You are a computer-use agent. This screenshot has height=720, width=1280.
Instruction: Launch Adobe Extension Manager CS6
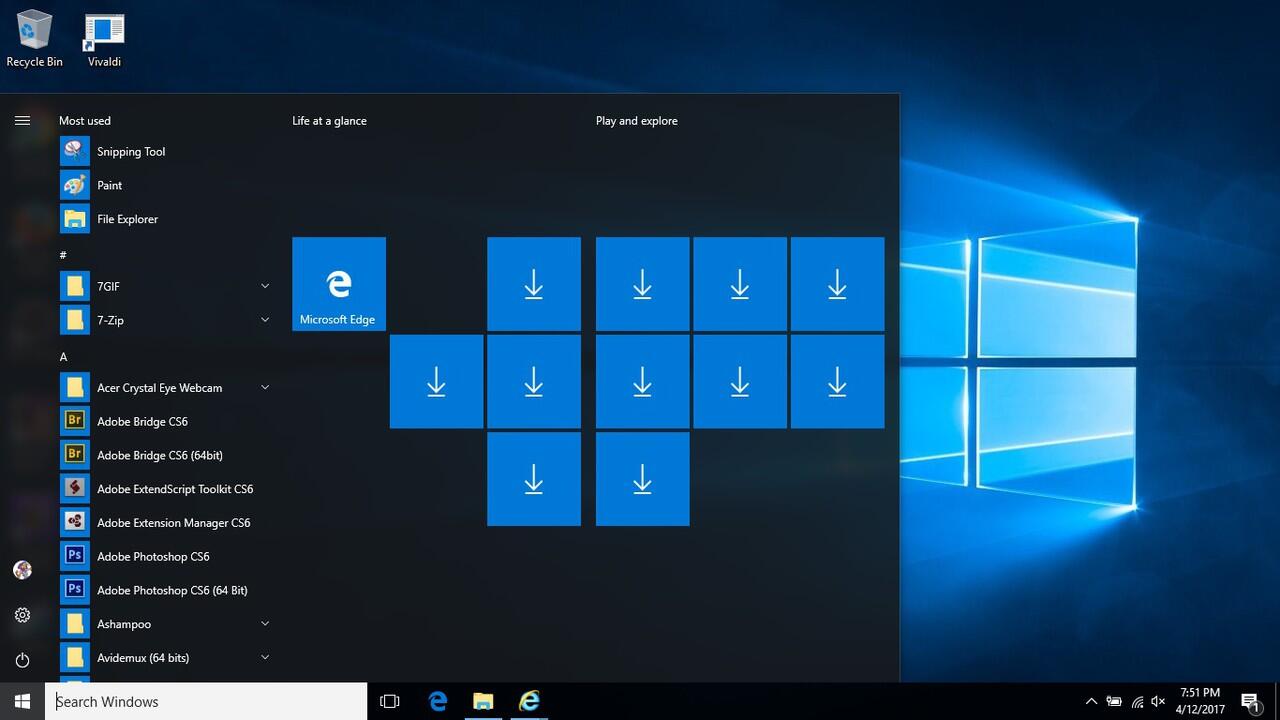click(165, 523)
